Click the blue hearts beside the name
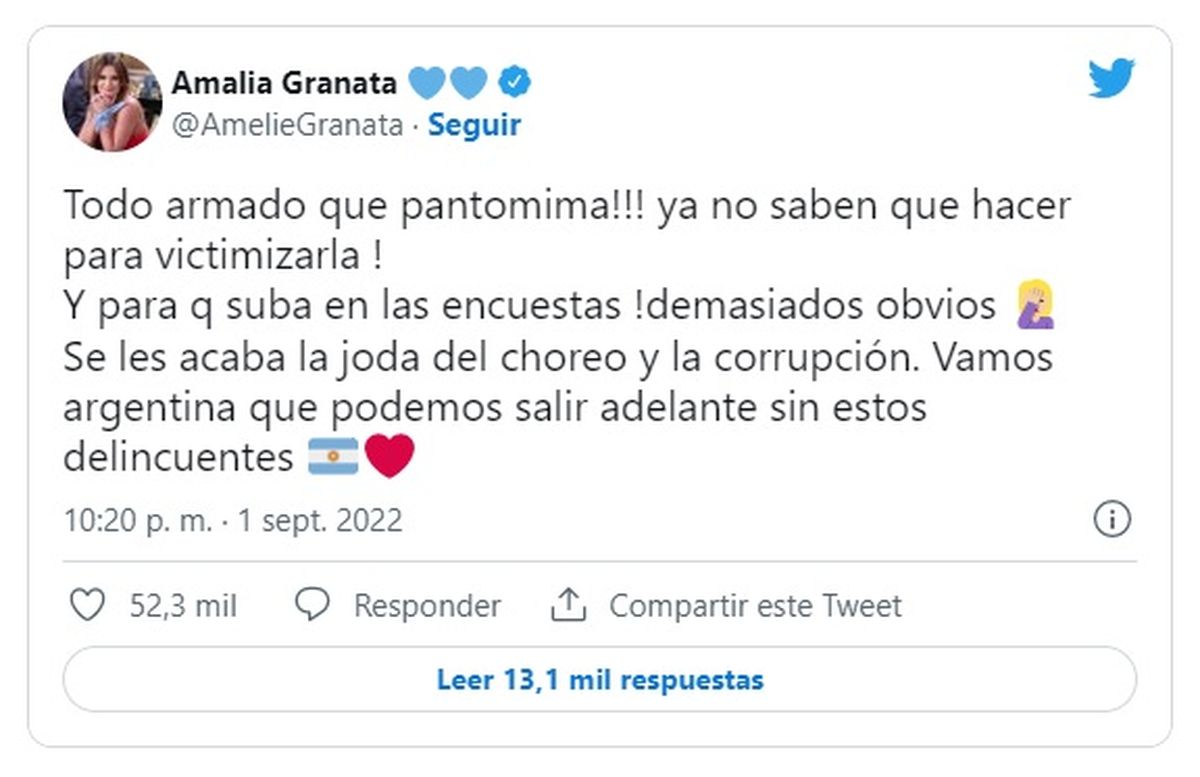 click(447, 82)
